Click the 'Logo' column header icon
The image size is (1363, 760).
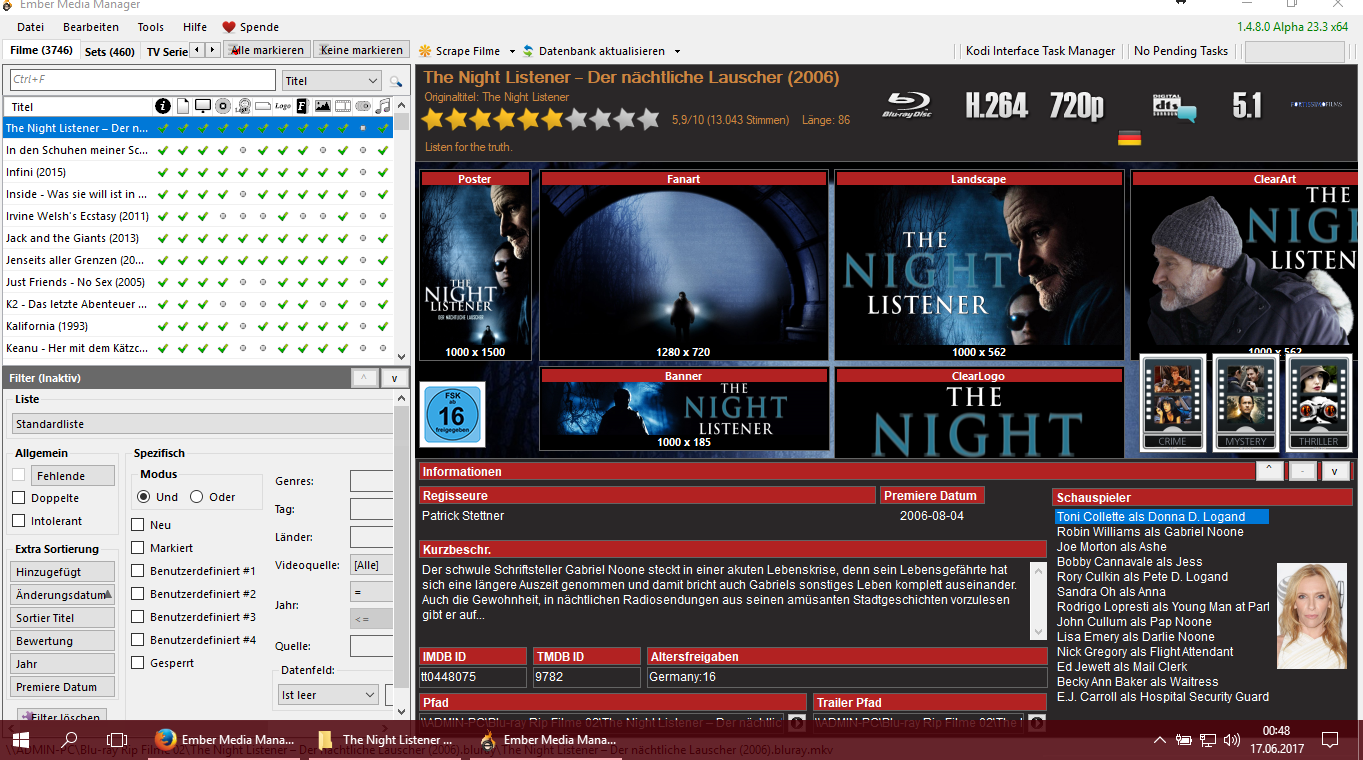point(283,106)
